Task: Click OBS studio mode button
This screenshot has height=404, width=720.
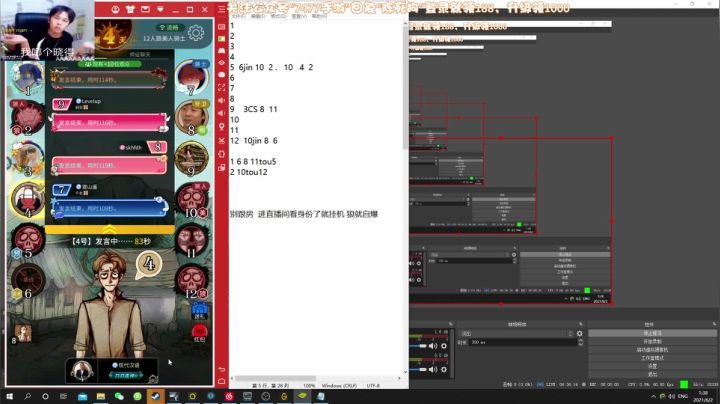Action: 652,358
